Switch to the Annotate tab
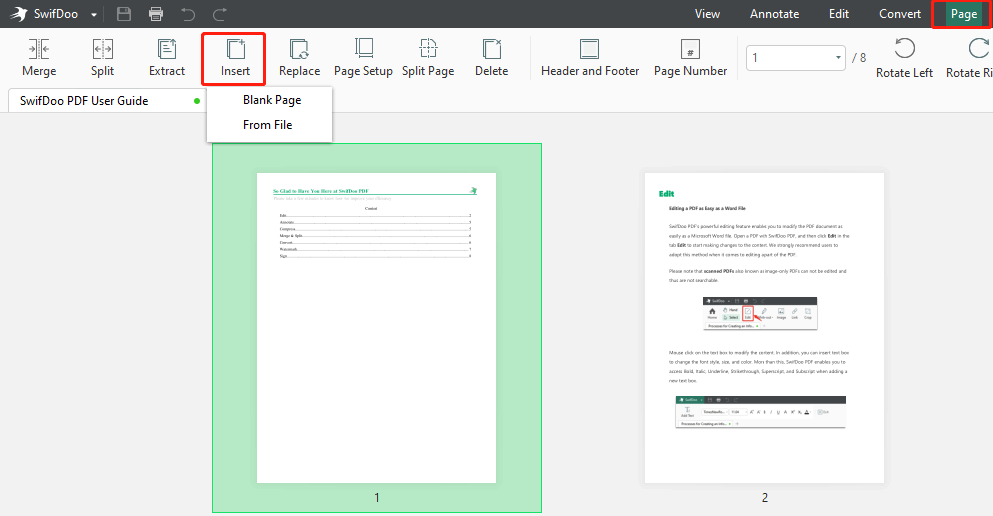Screen dimensions: 993x516 pos(775,14)
